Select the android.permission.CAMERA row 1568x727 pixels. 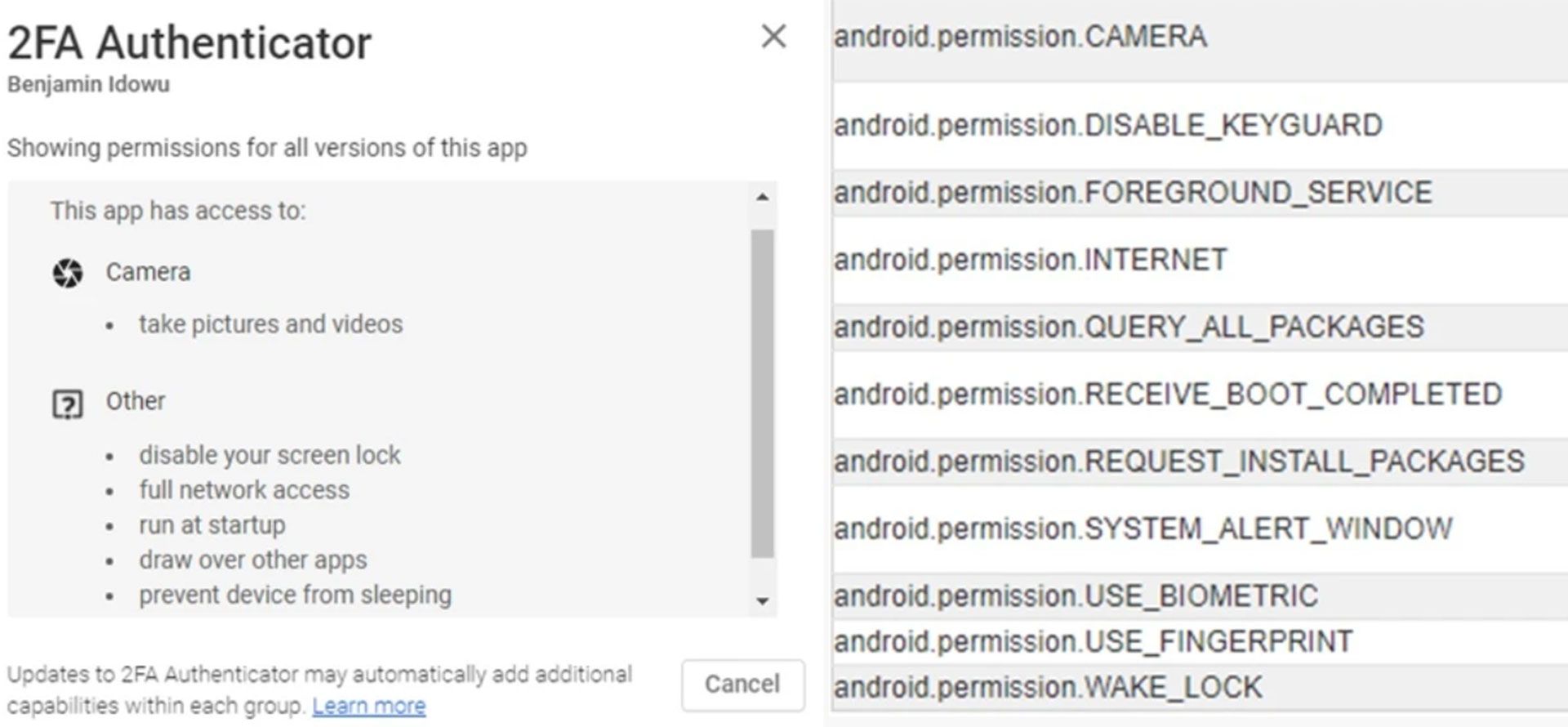click(1200, 40)
